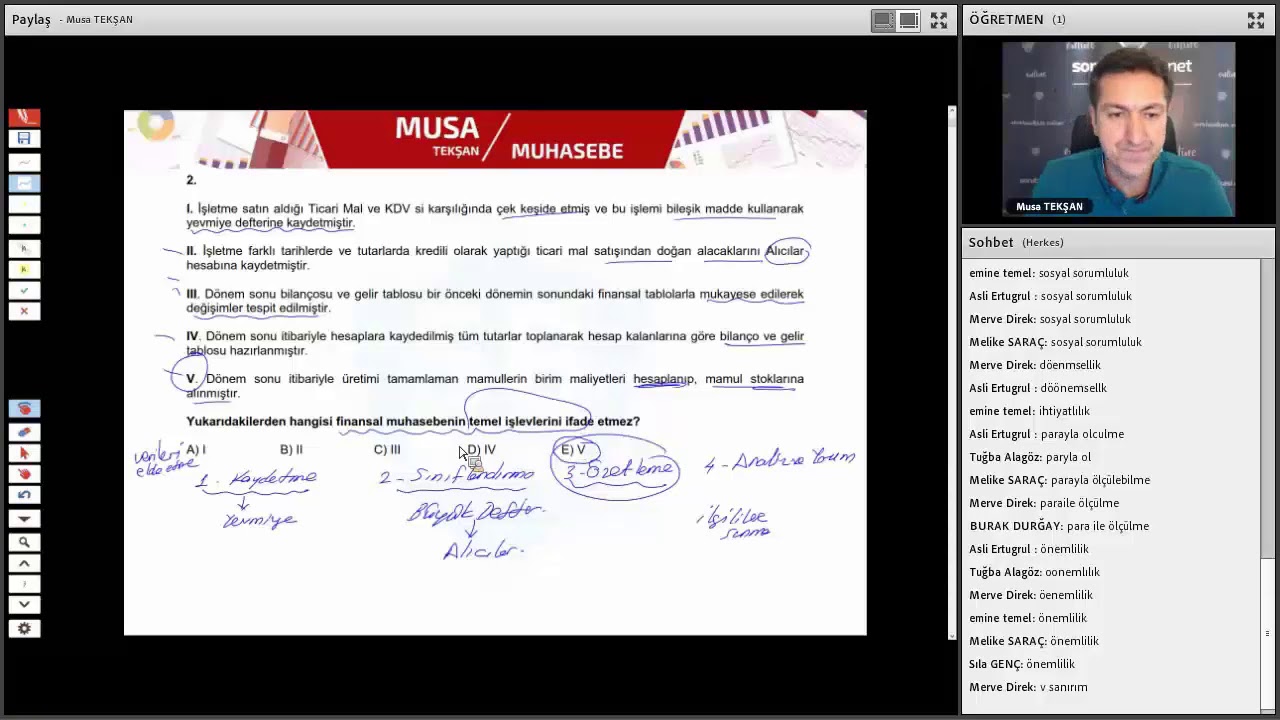Expand the toolbar dropdown triangle

pos(24,519)
